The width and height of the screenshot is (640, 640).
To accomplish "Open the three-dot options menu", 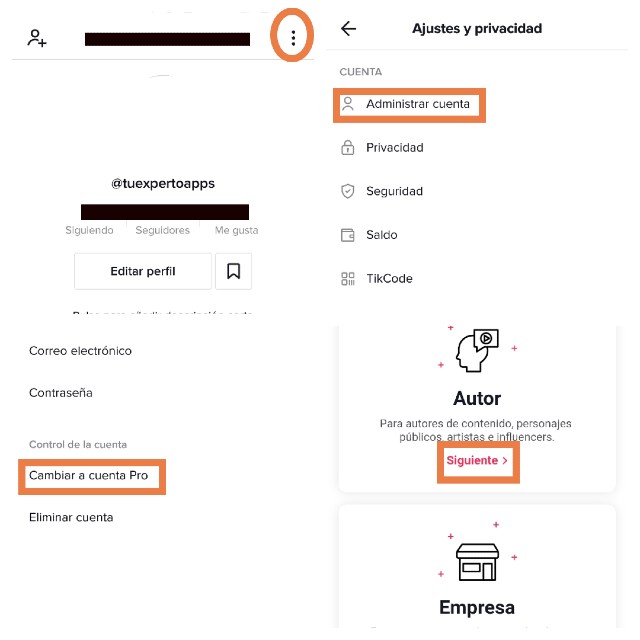I will pyautogui.click(x=293, y=39).
